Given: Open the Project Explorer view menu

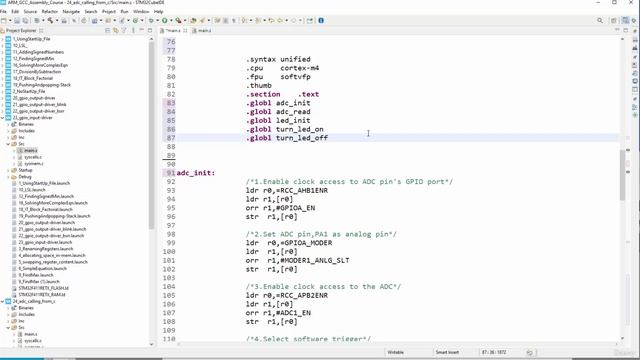Looking at the screenshot, I should click(x=133, y=31).
